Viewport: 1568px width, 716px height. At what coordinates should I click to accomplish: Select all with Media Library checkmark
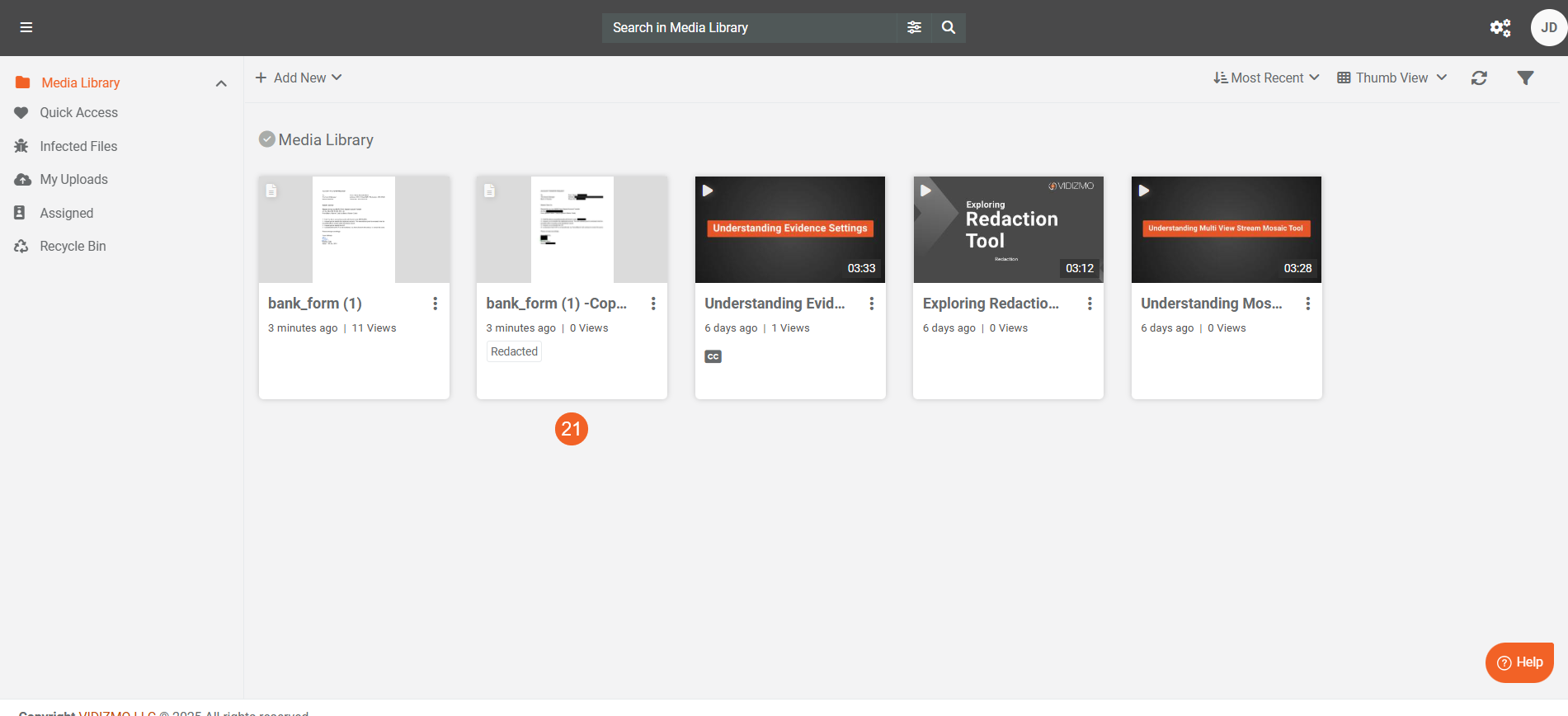tap(266, 139)
